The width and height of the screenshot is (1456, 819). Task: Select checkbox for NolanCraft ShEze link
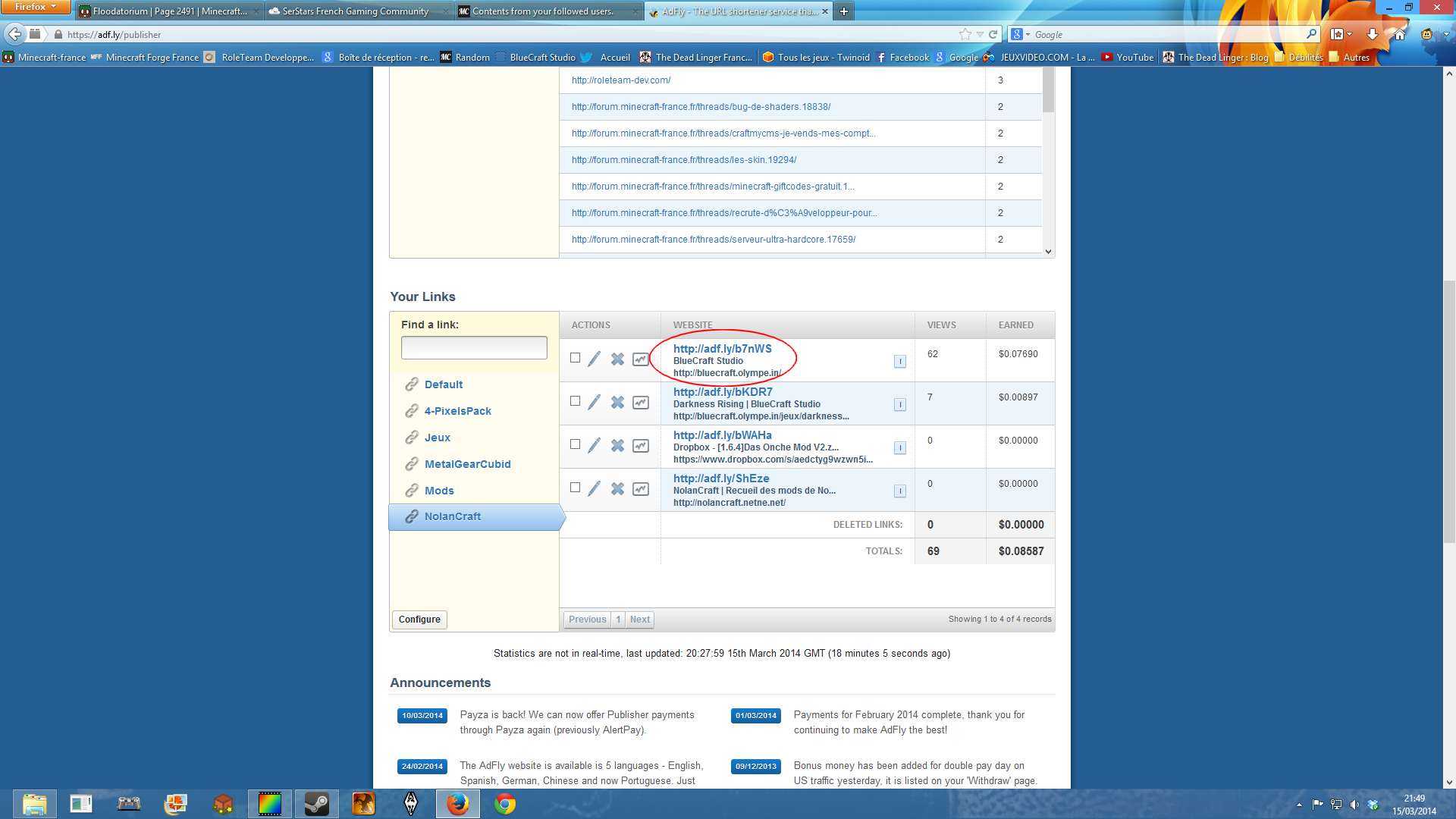(575, 488)
